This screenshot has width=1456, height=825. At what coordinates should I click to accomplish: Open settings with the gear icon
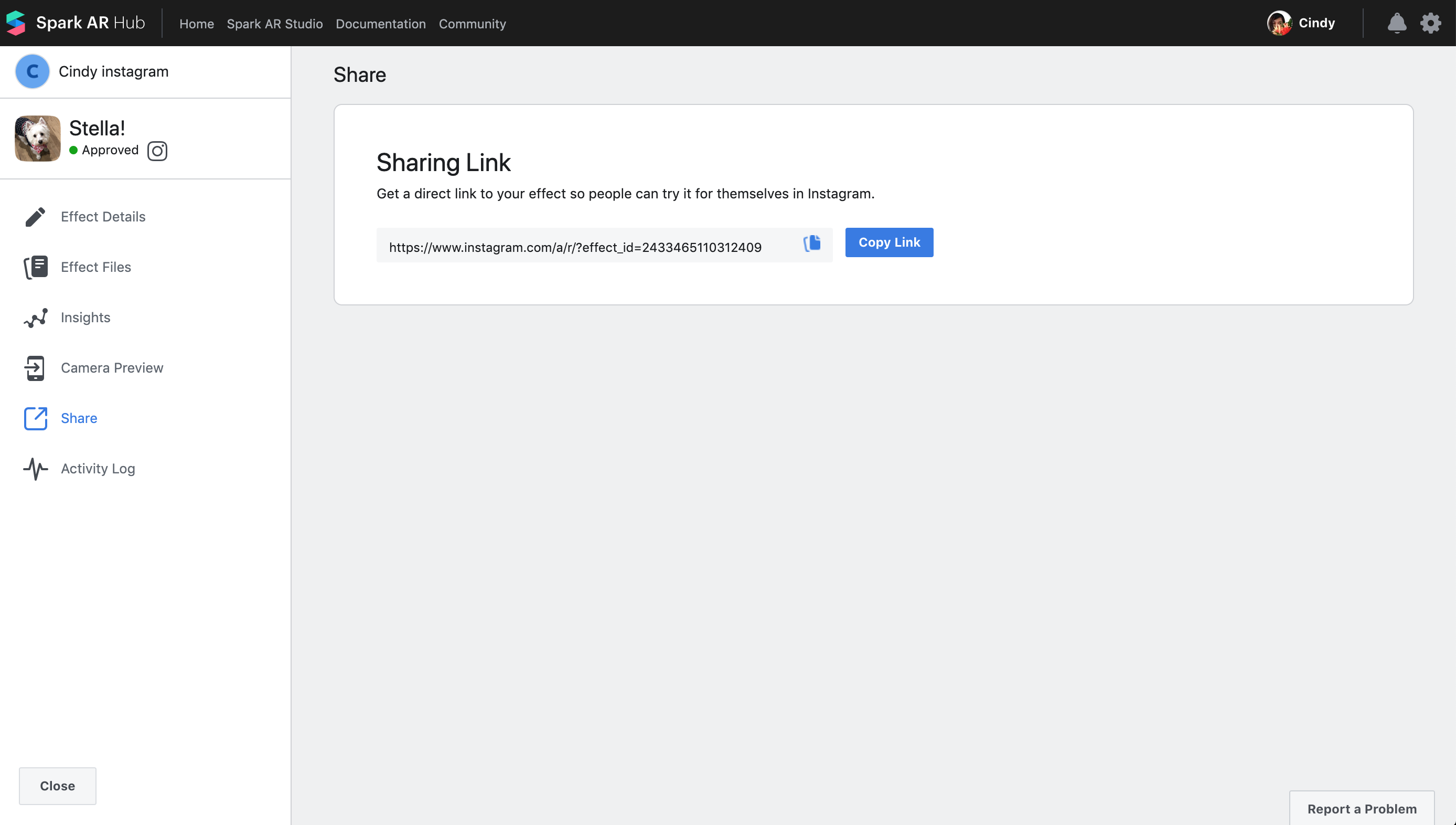1430,23
